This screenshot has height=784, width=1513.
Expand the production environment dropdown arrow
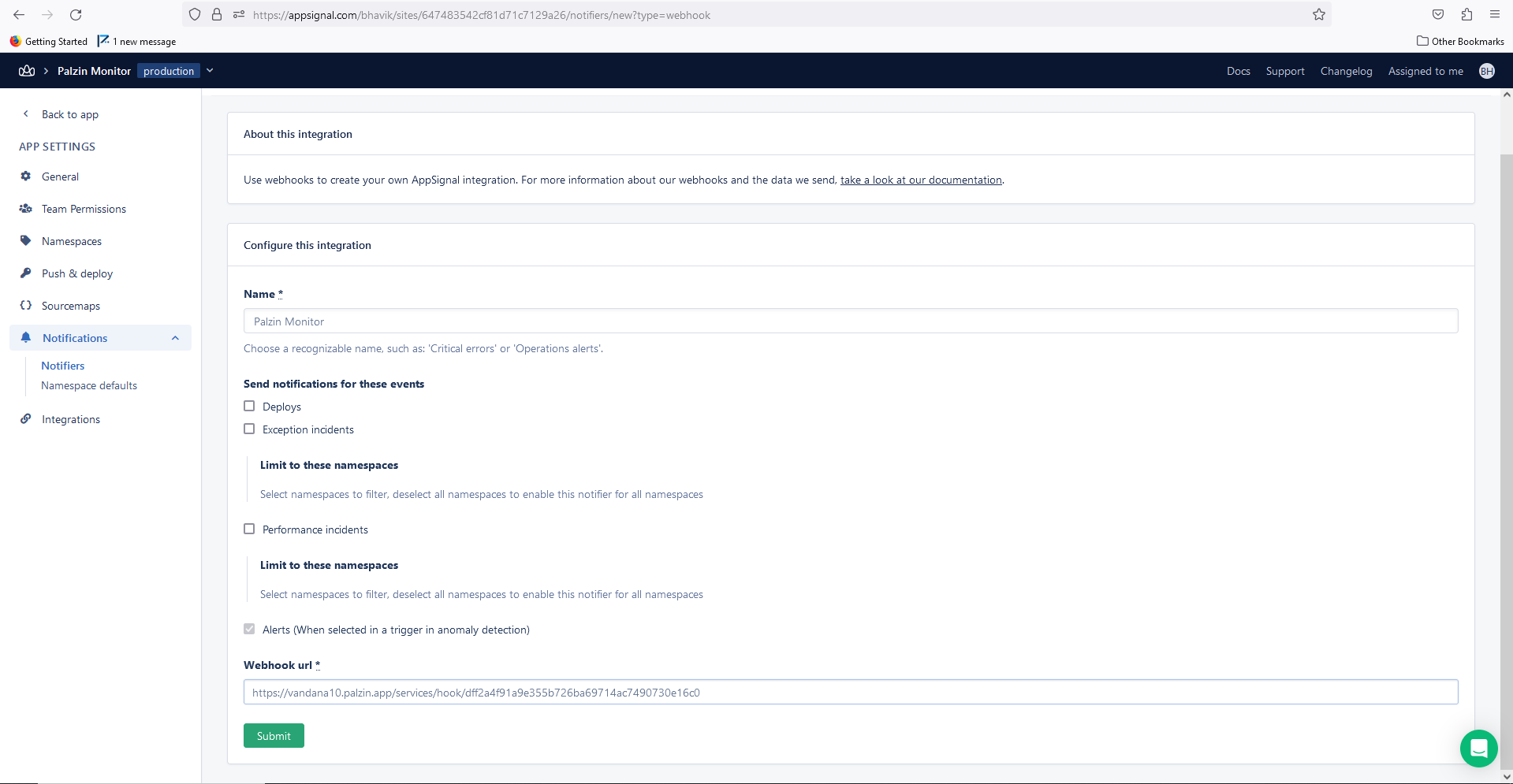pos(210,71)
